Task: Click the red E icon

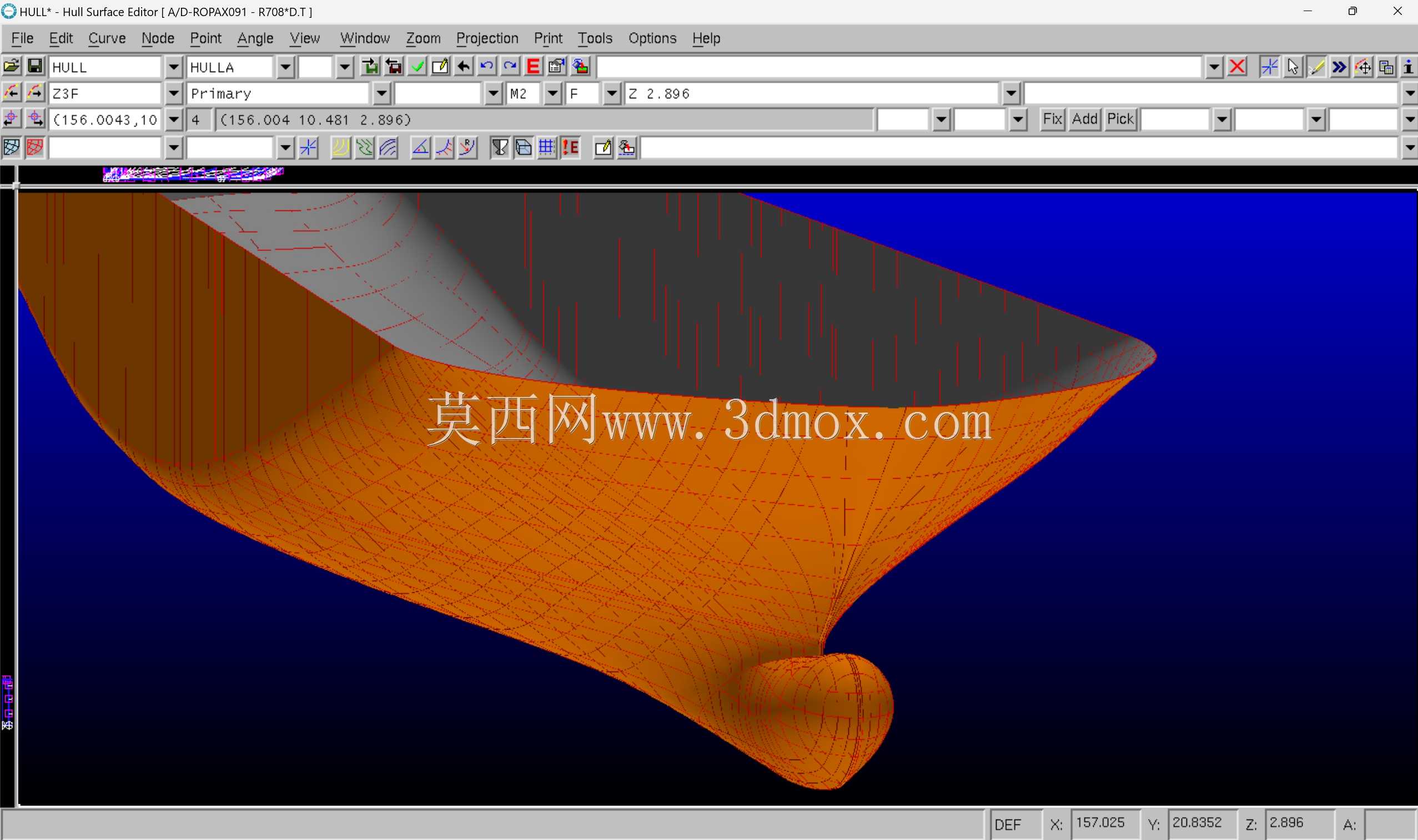Action: [x=533, y=67]
